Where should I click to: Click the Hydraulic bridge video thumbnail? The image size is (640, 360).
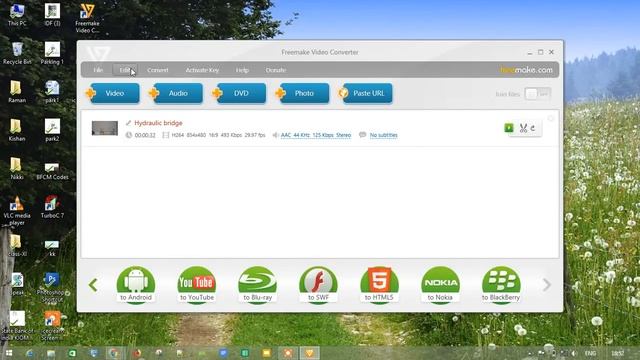[x=105, y=128]
